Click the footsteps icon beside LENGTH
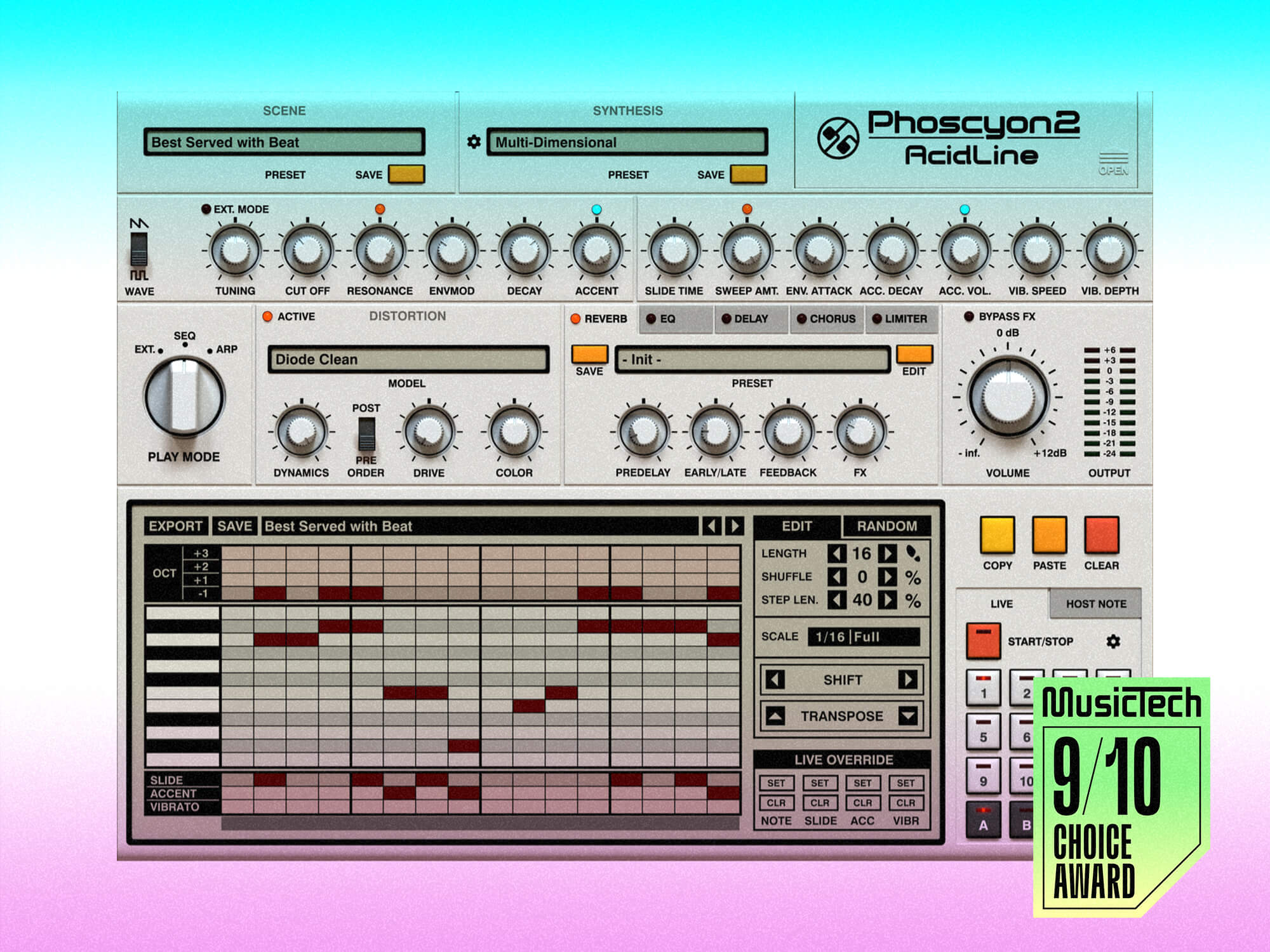The height and width of the screenshot is (952, 1270). click(x=913, y=553)
